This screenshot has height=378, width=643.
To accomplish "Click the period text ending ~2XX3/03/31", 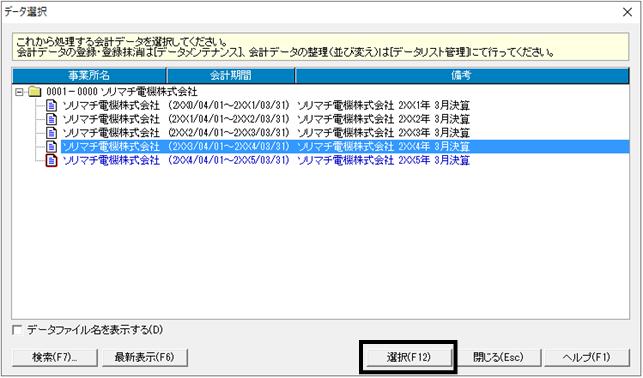I will pyautogui.click(x=229, y=133).
